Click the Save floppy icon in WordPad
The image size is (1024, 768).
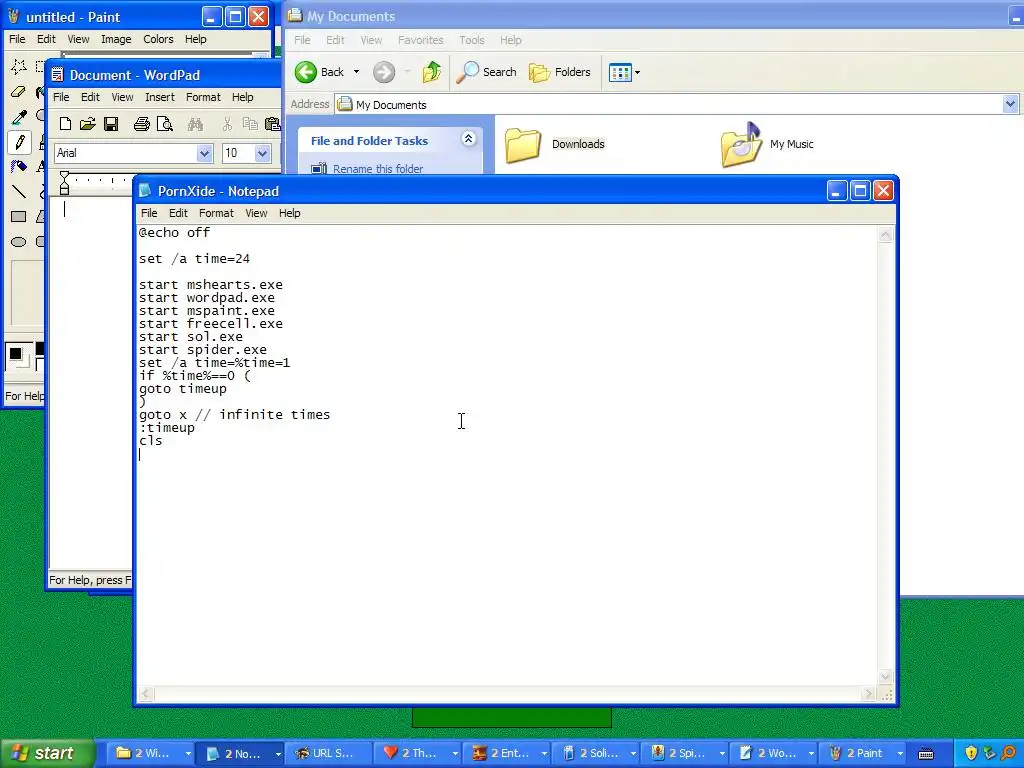(111, 123)
